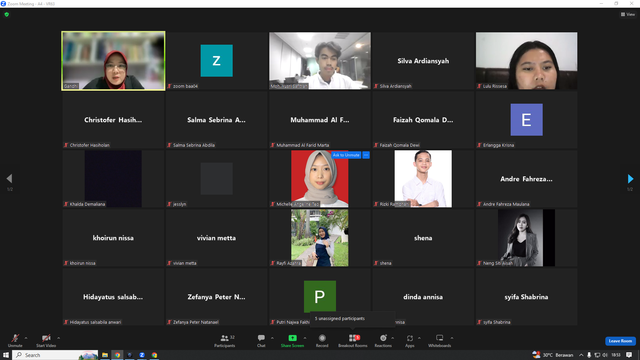Open Zoom icon in Windows taskbar
Screen dimensions: 640x360
coord(142,355)
